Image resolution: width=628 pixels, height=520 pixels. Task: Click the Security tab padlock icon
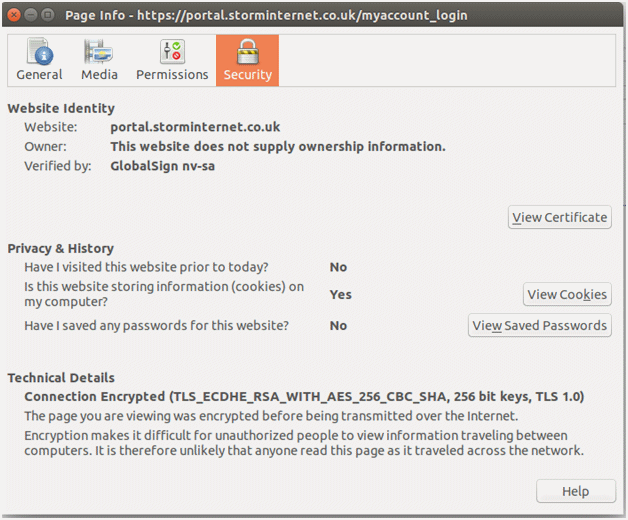tap(247, 52)
